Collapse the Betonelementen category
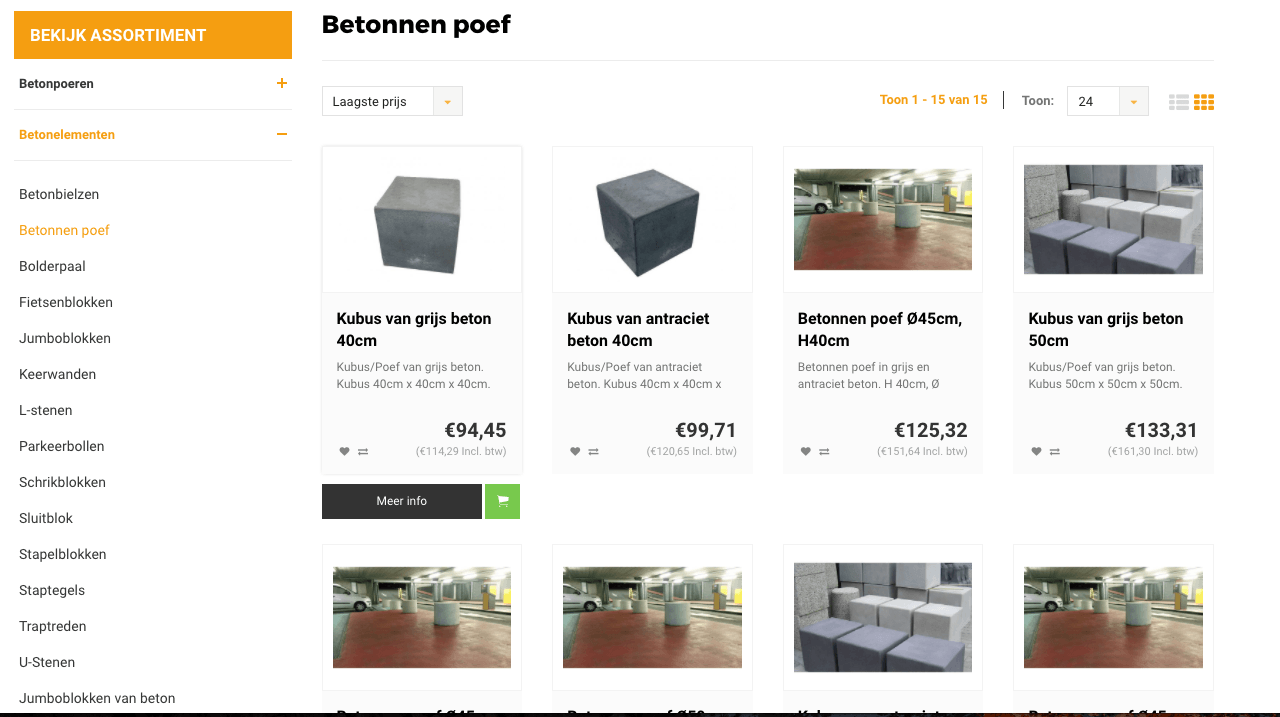 point(282,135)
